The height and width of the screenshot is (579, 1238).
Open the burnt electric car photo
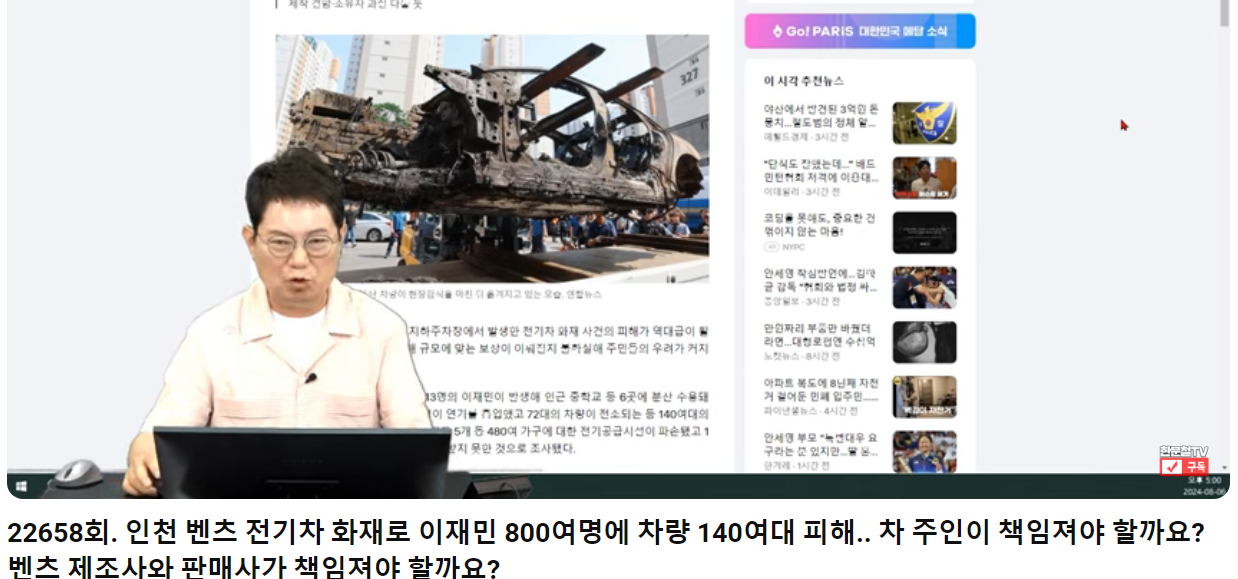[492, 158]
